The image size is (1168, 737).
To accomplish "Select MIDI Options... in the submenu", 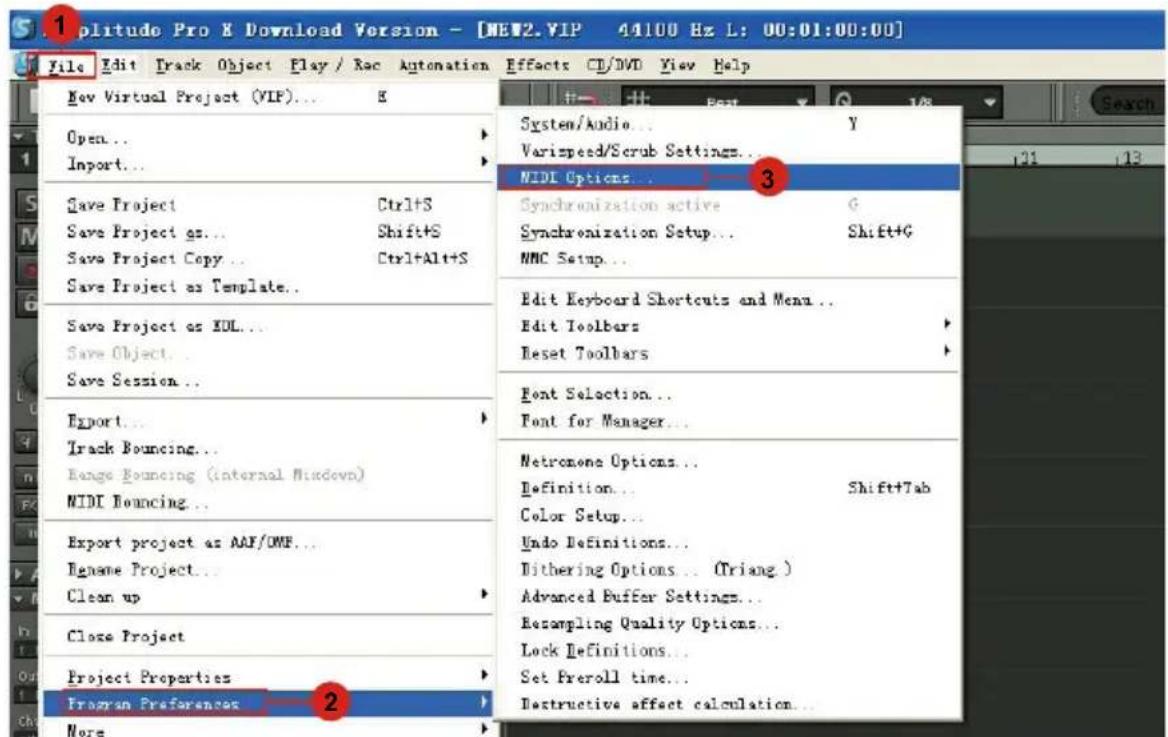I will [729, 177].
